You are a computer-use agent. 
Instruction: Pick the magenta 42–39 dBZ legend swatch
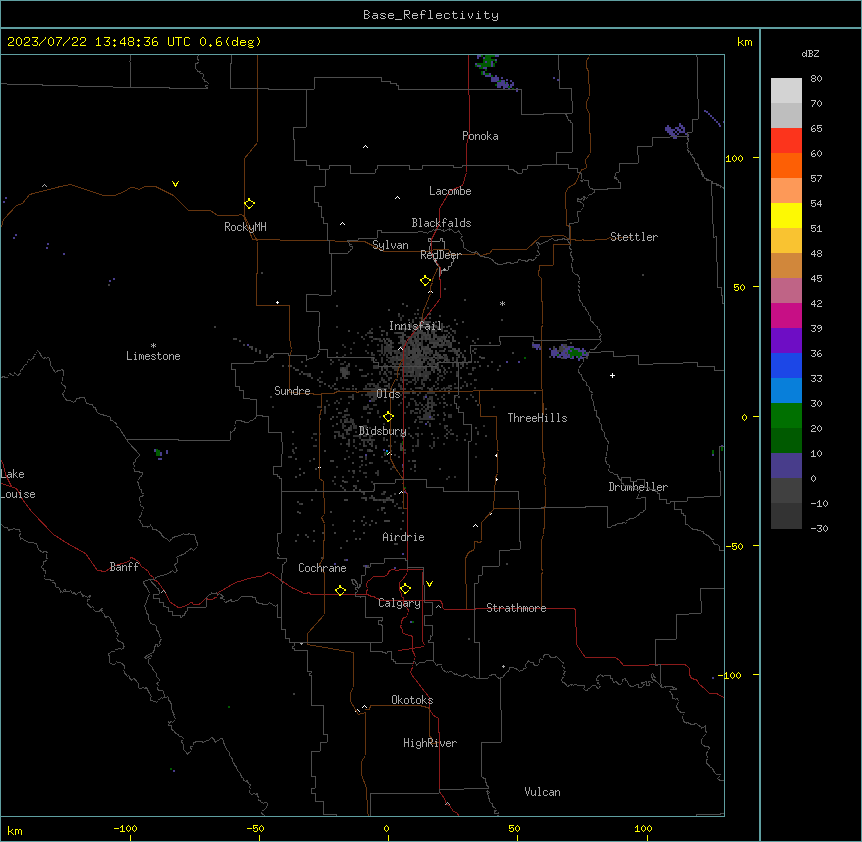[786, 315]
